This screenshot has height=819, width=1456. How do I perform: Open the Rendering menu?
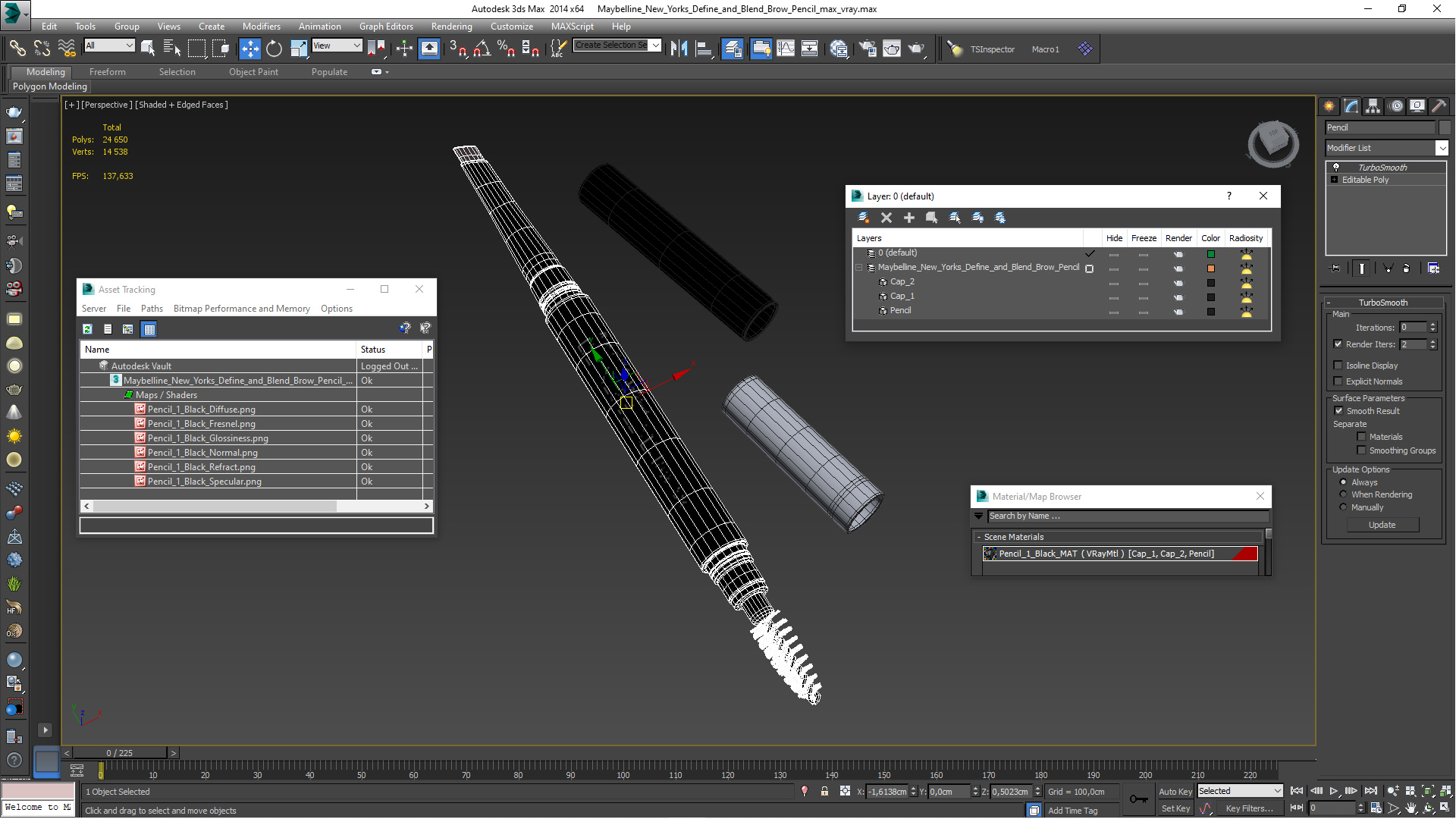[451, 26]
